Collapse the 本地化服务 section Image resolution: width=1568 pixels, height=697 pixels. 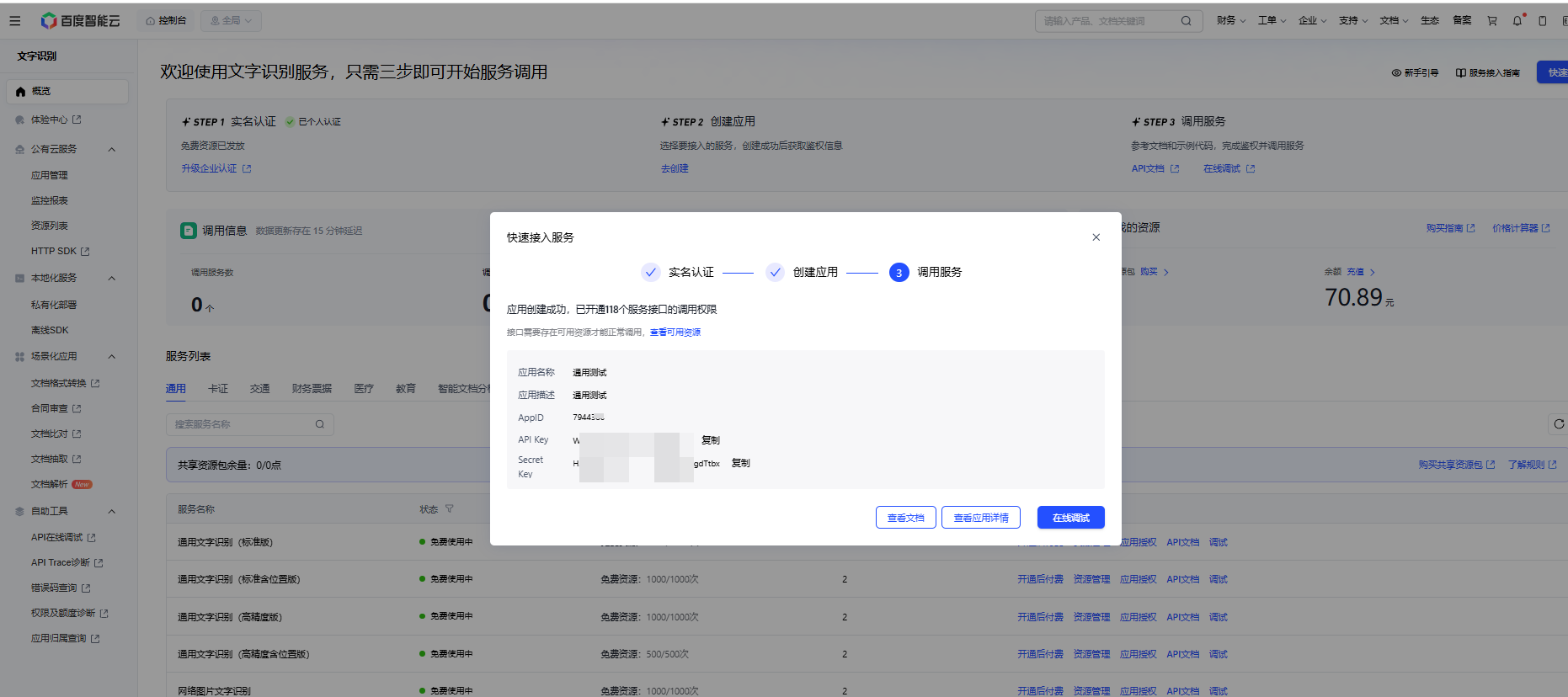[111, 279]
